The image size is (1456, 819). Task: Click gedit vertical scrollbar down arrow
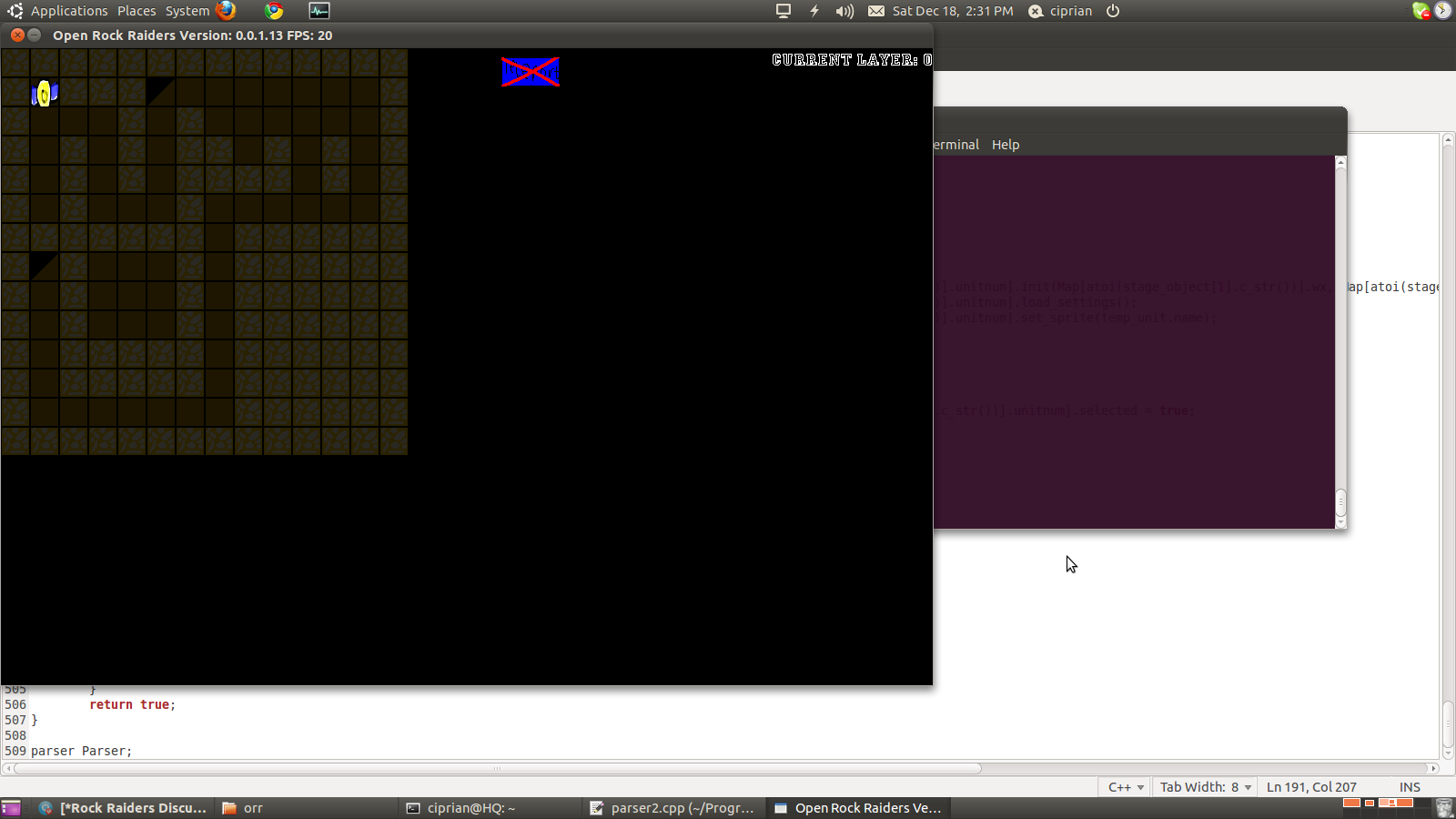[x=1448, y=753]
